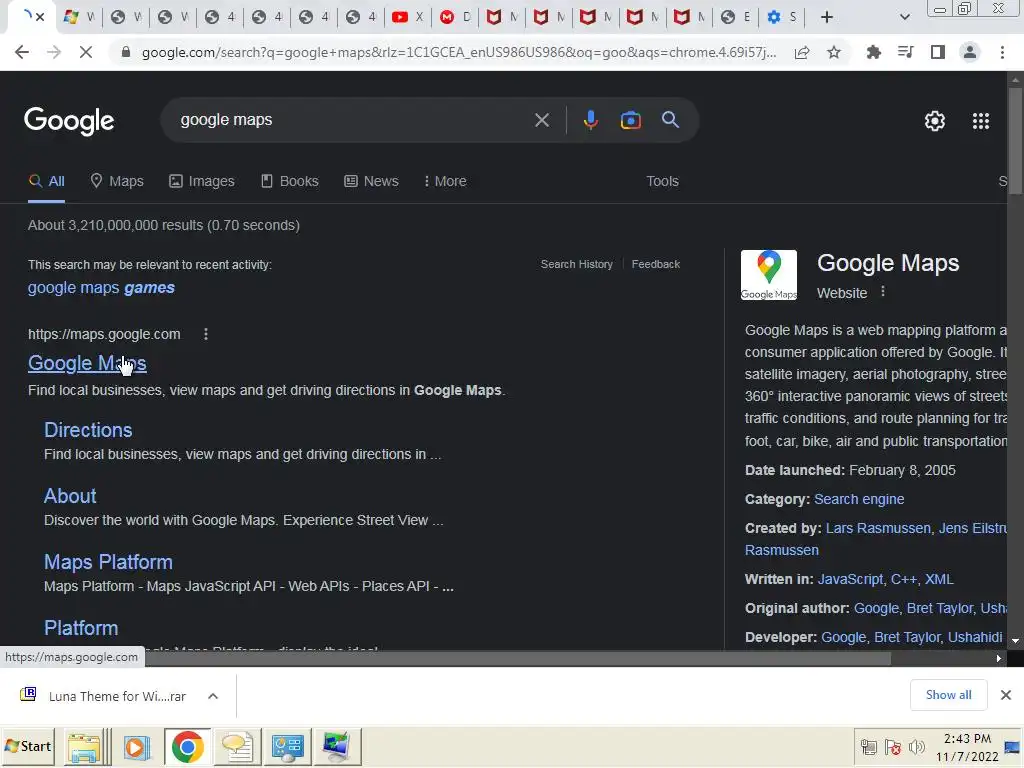Viewport: 1024px width, 768px height.
Task: Click in the google maps search field
Action: [x=353, y=120]
